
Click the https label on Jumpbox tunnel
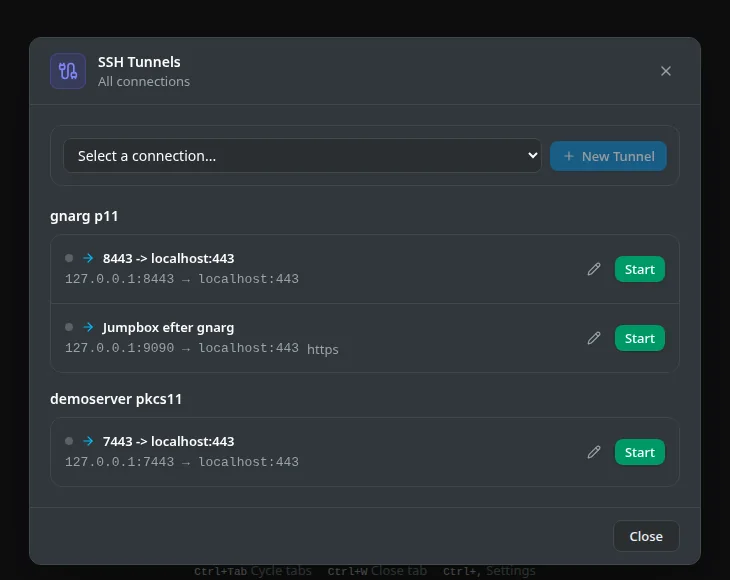(x=323, y=349)
